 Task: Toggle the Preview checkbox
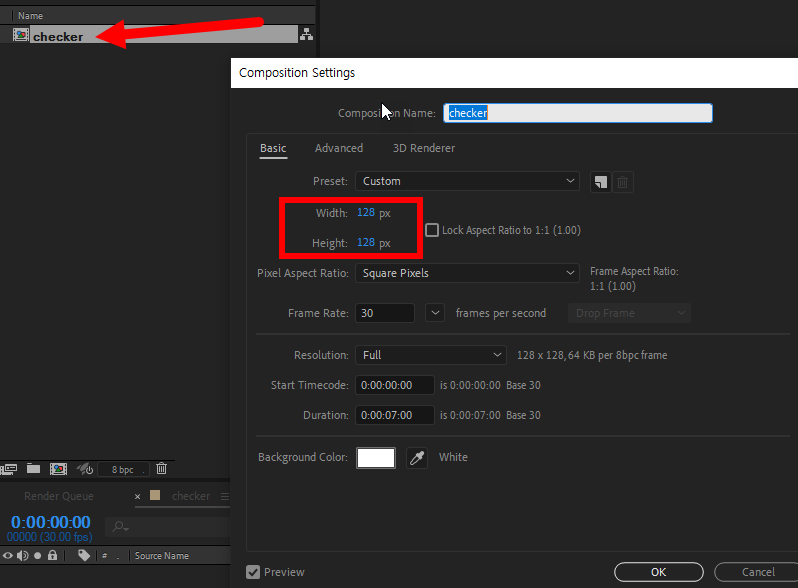tap(253, 572)
